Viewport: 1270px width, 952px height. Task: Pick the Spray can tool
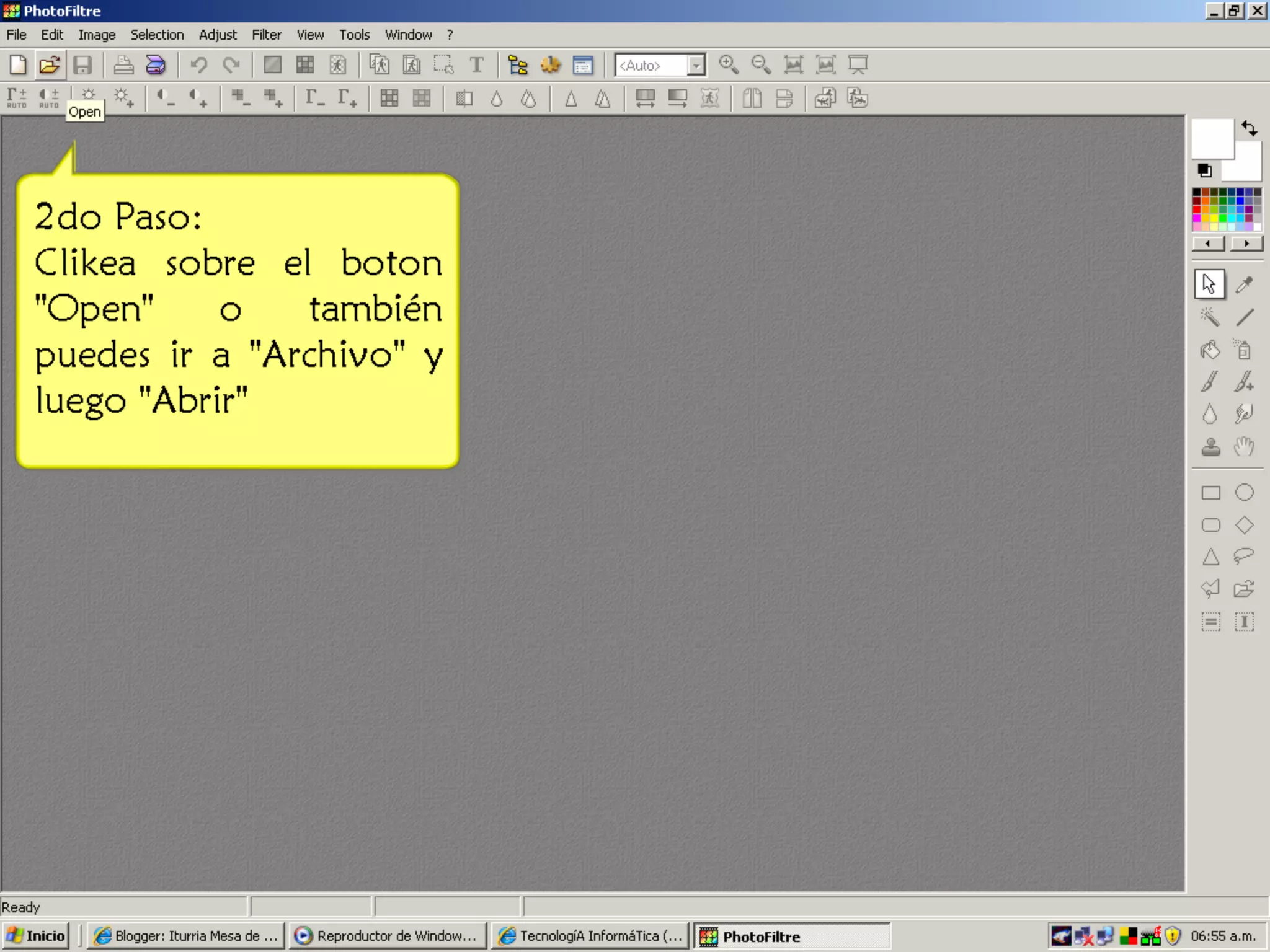pyautogui.click(x=1243, y=350)
